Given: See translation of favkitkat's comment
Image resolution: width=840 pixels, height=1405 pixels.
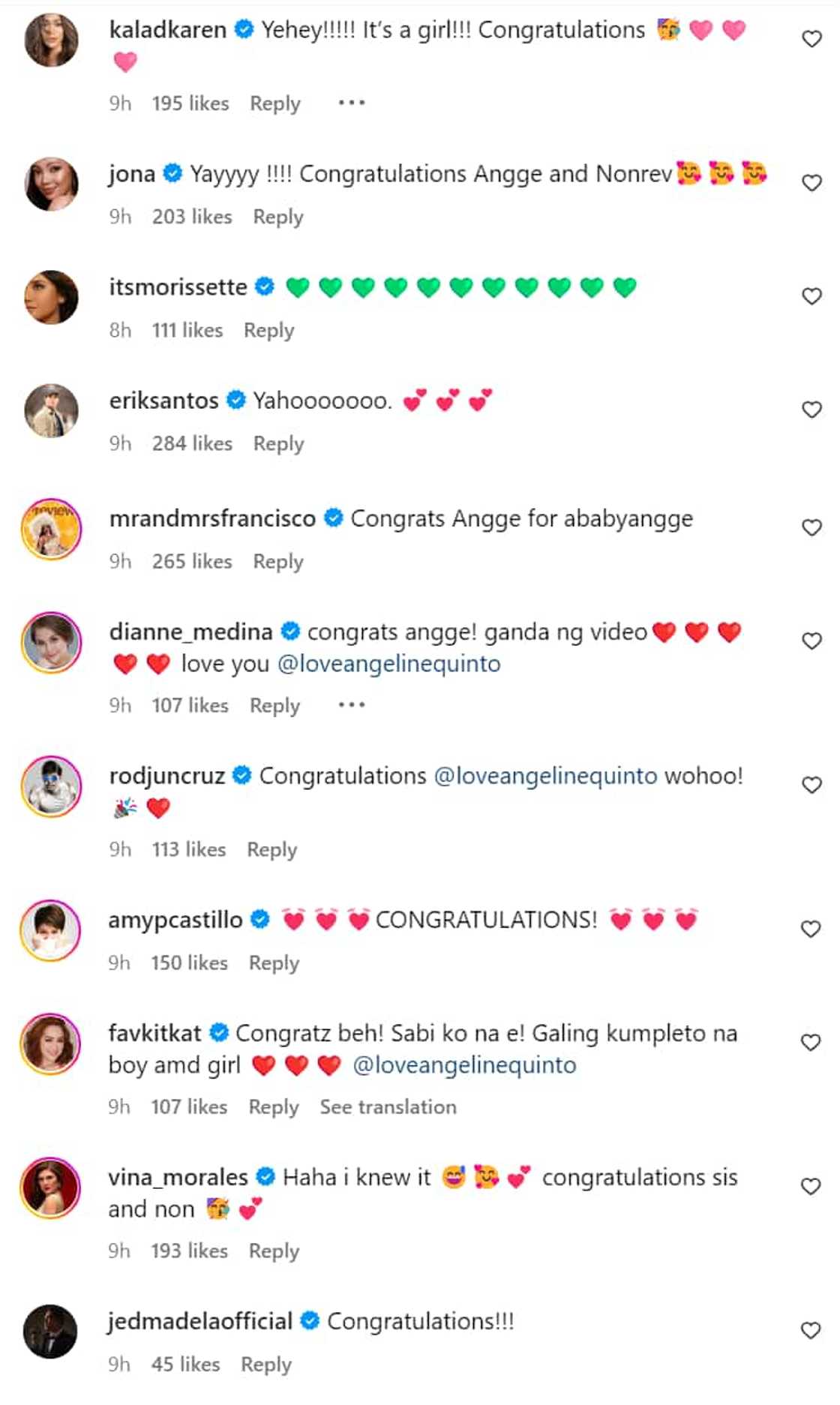Looking at the screenshot, I should coord(388,1107).
